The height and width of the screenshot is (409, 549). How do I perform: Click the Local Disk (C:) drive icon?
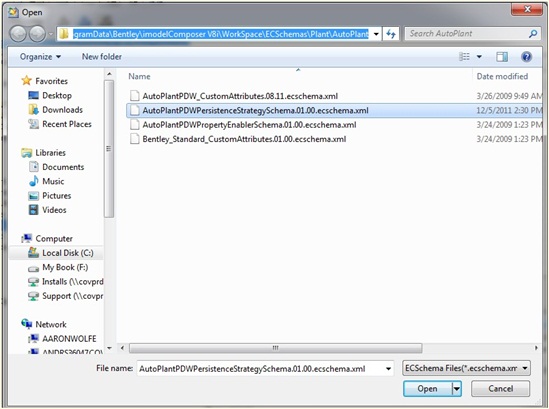[x=34, y=252]
